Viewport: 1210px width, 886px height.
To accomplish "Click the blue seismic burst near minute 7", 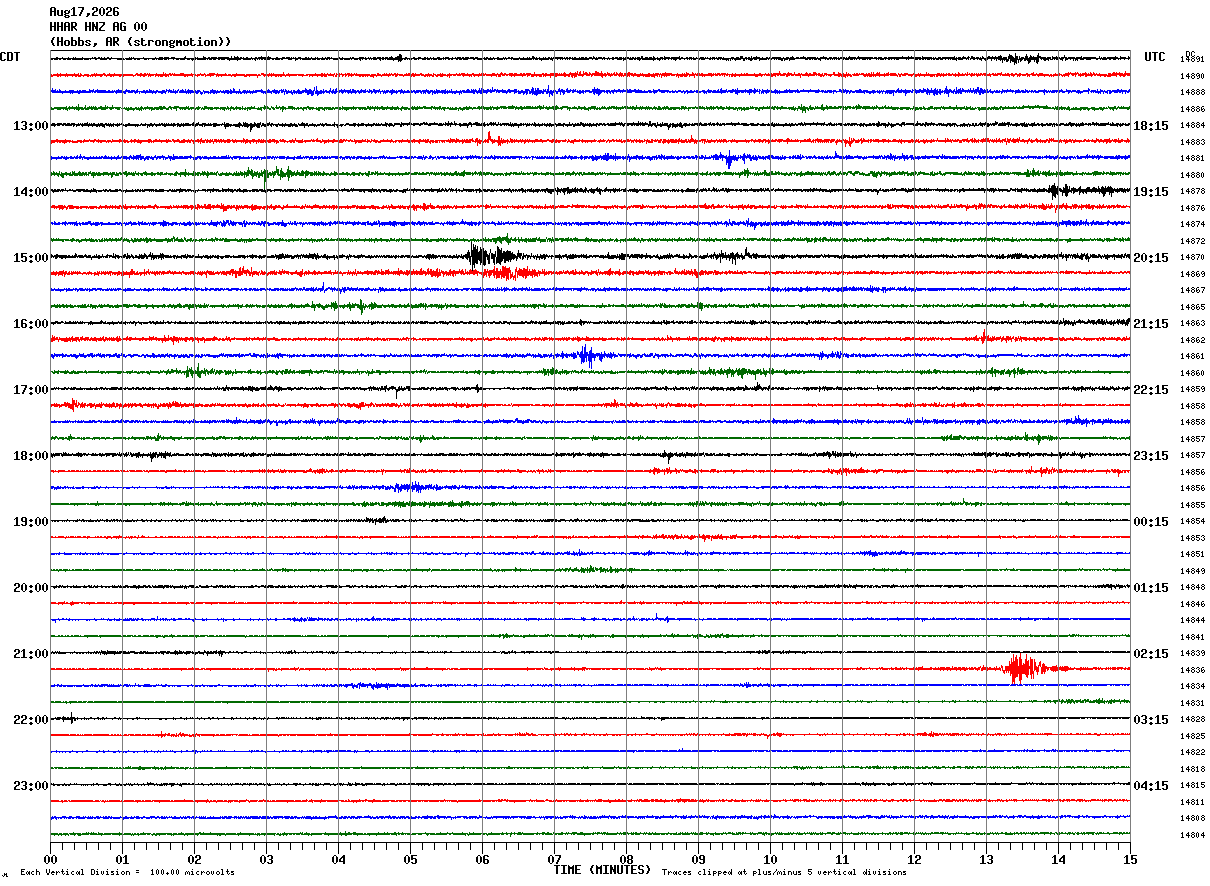I will [587, 355].
